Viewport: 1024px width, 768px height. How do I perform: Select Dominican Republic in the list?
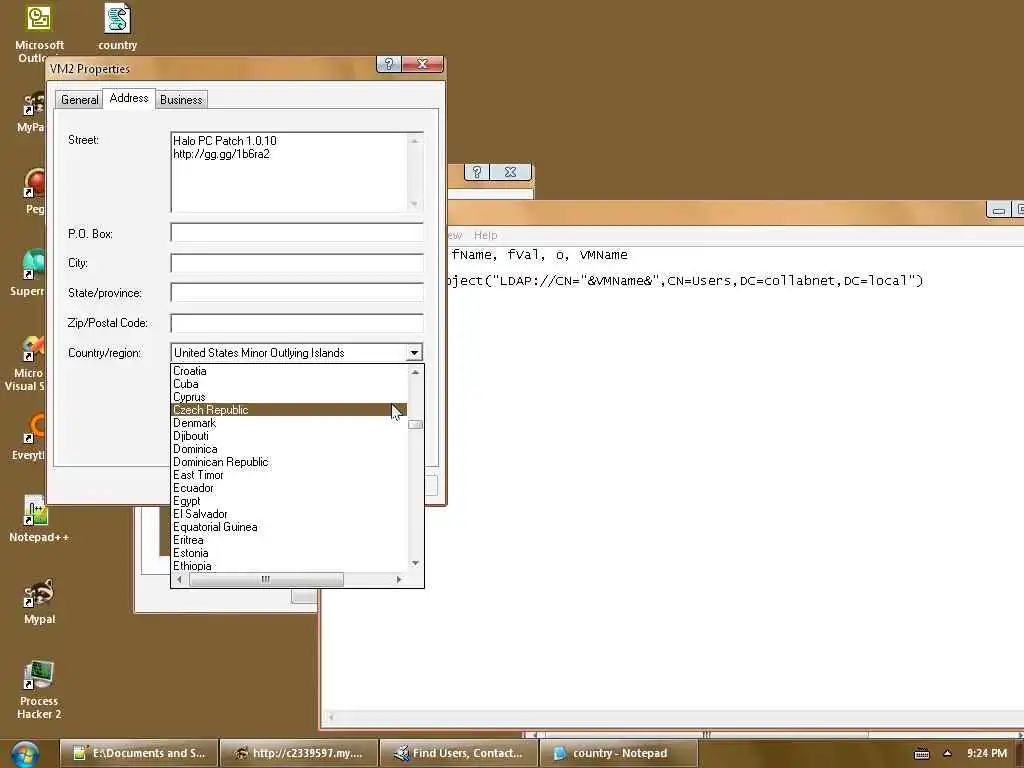289,462
